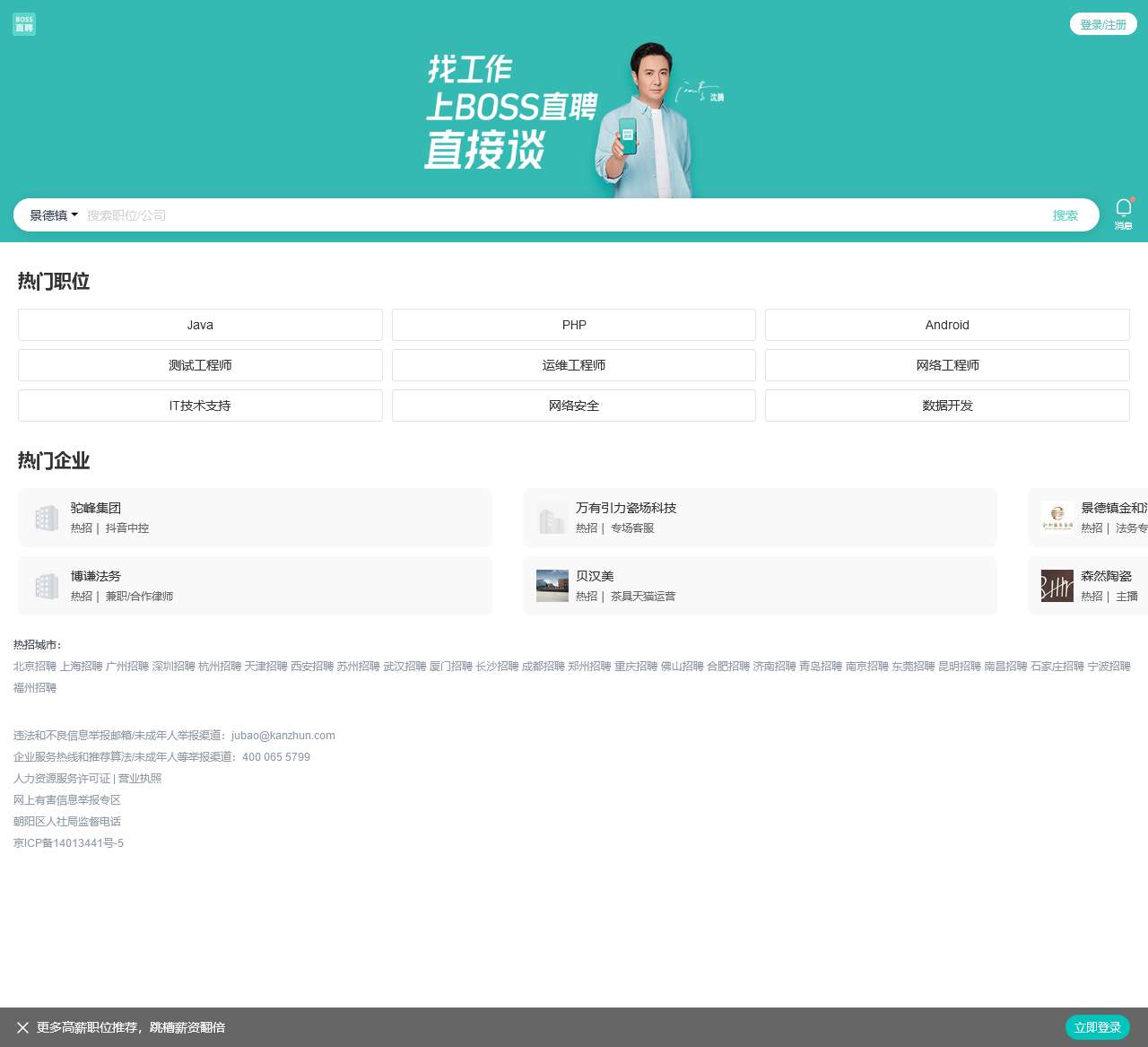Click the 搜索 button
The image size is (1148, 1047).
1065,215
